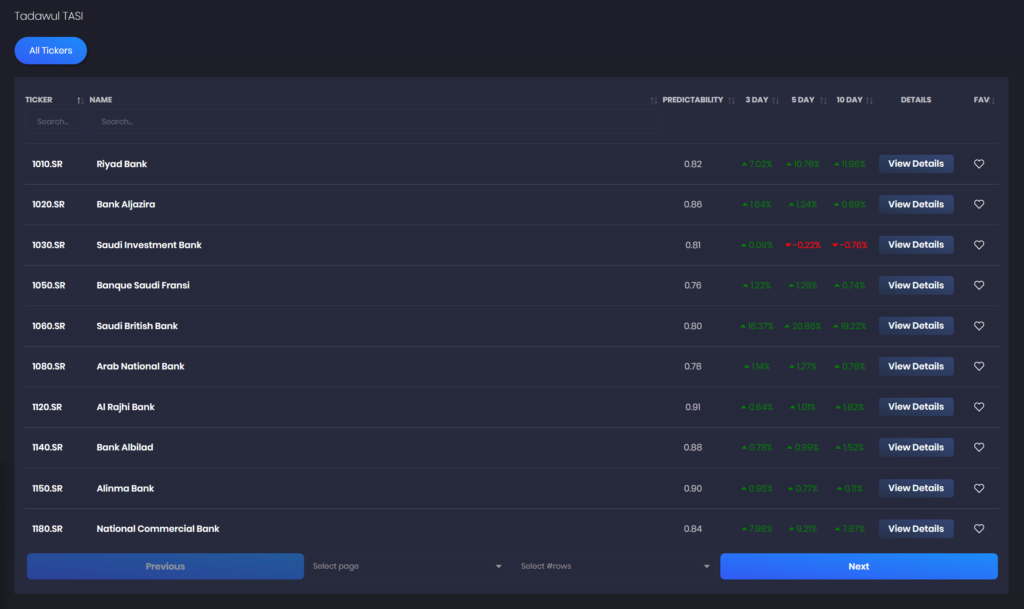This screenshot has height=609, width=1024.
Task: Click ticker 1030.SR
Action: [48, 245]
